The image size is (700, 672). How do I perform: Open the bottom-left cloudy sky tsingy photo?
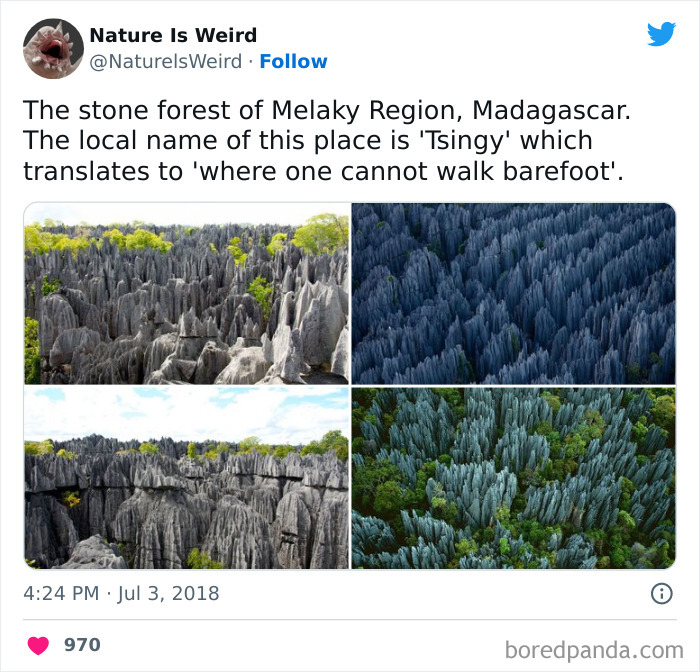tap(187, 478)
